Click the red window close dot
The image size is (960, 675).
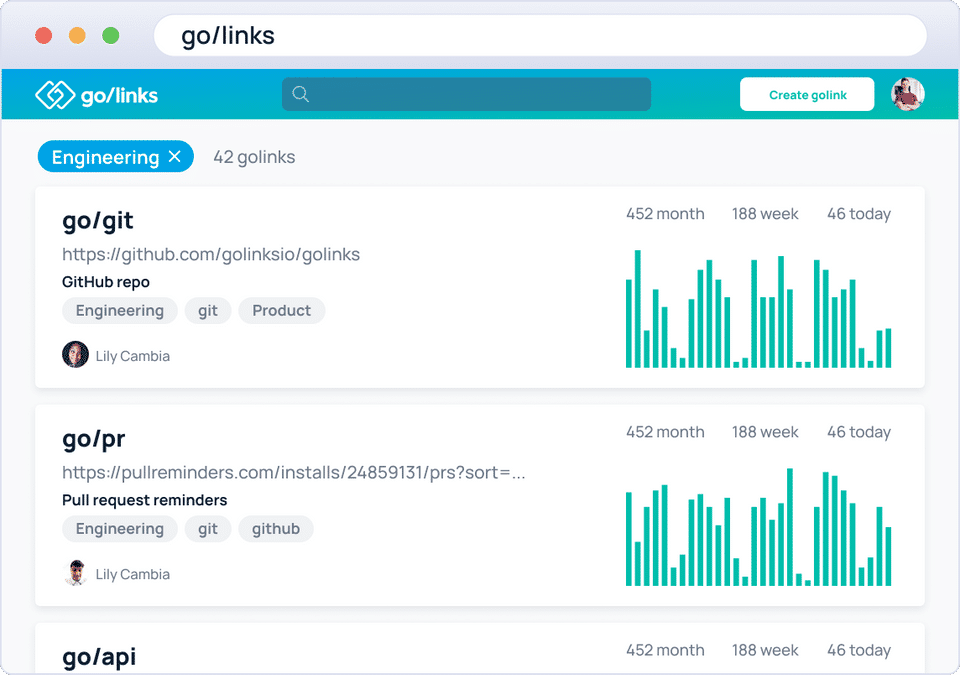point(43,36)
